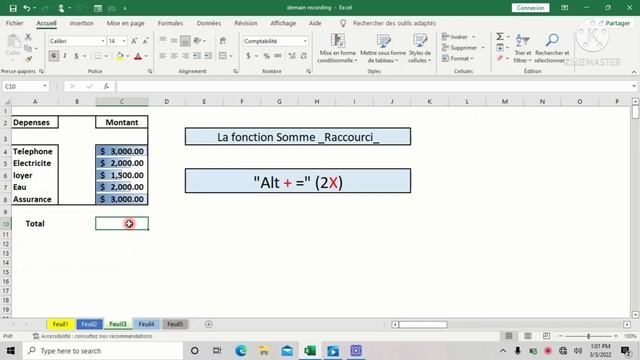This screenshot has width=640, height=360.
Task: Open the font size 14 dropdown
Action: (x=124, y=41)
